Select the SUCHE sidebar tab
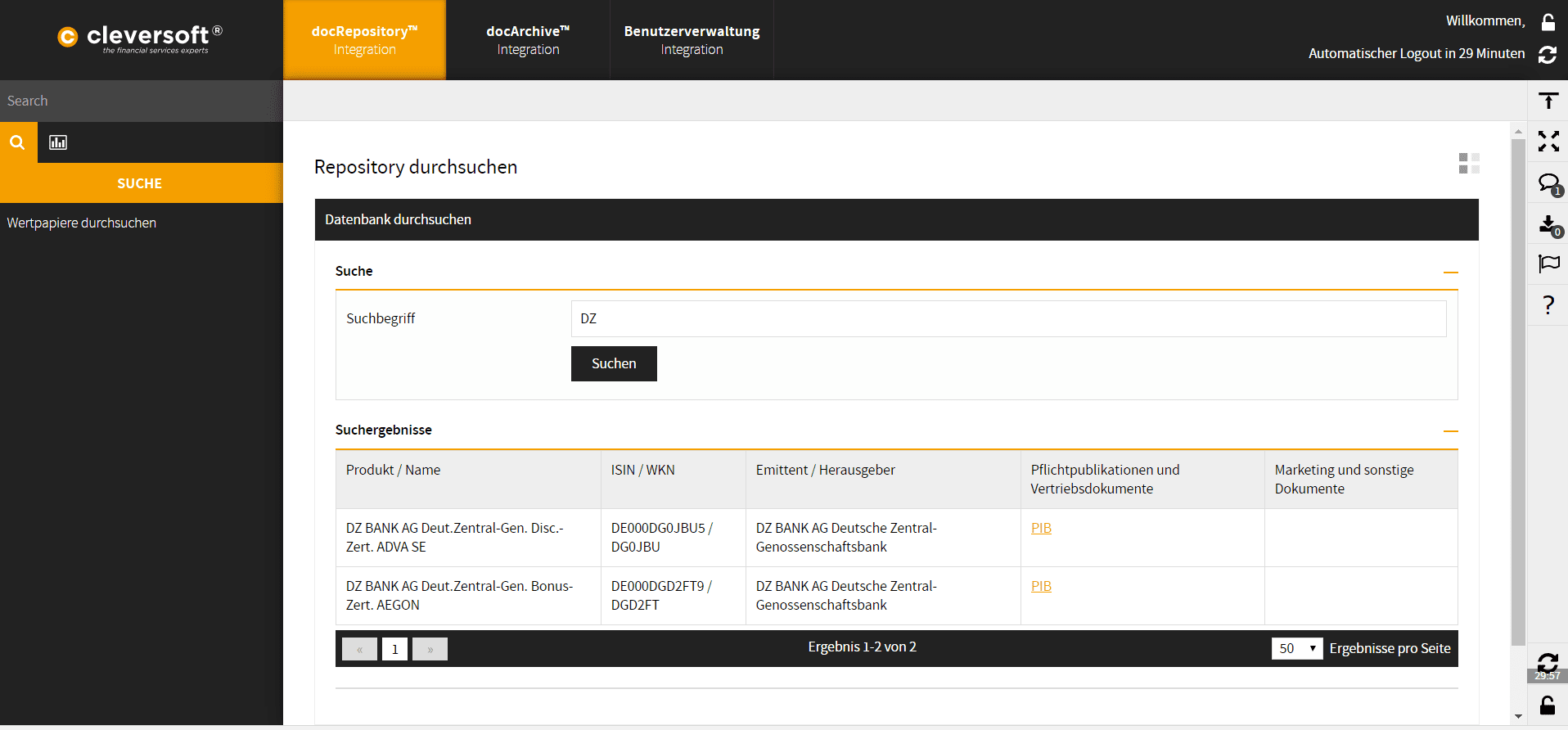The image size is (1568, 730). pos(140,183)
